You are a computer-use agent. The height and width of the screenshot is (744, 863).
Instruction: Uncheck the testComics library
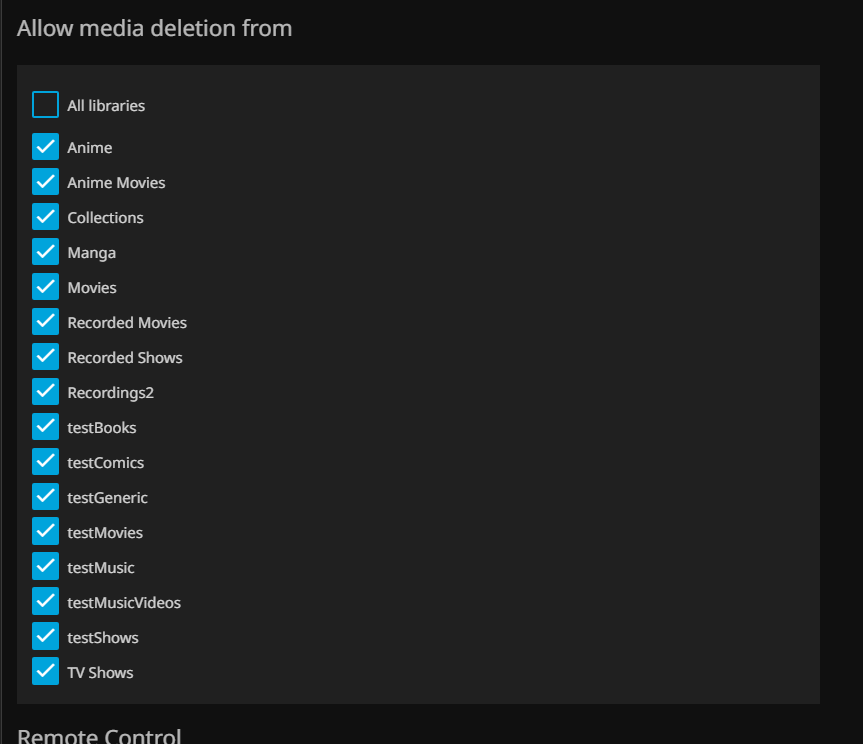point(45,462)
